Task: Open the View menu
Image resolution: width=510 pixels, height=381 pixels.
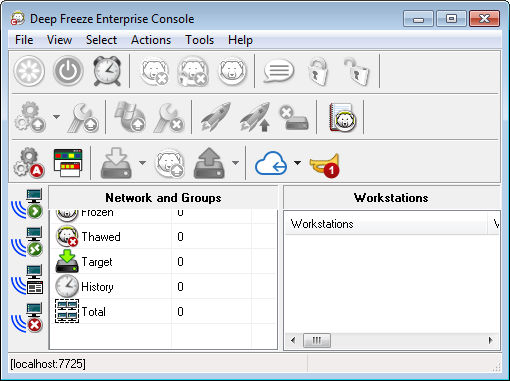Action: click(59, 40)
